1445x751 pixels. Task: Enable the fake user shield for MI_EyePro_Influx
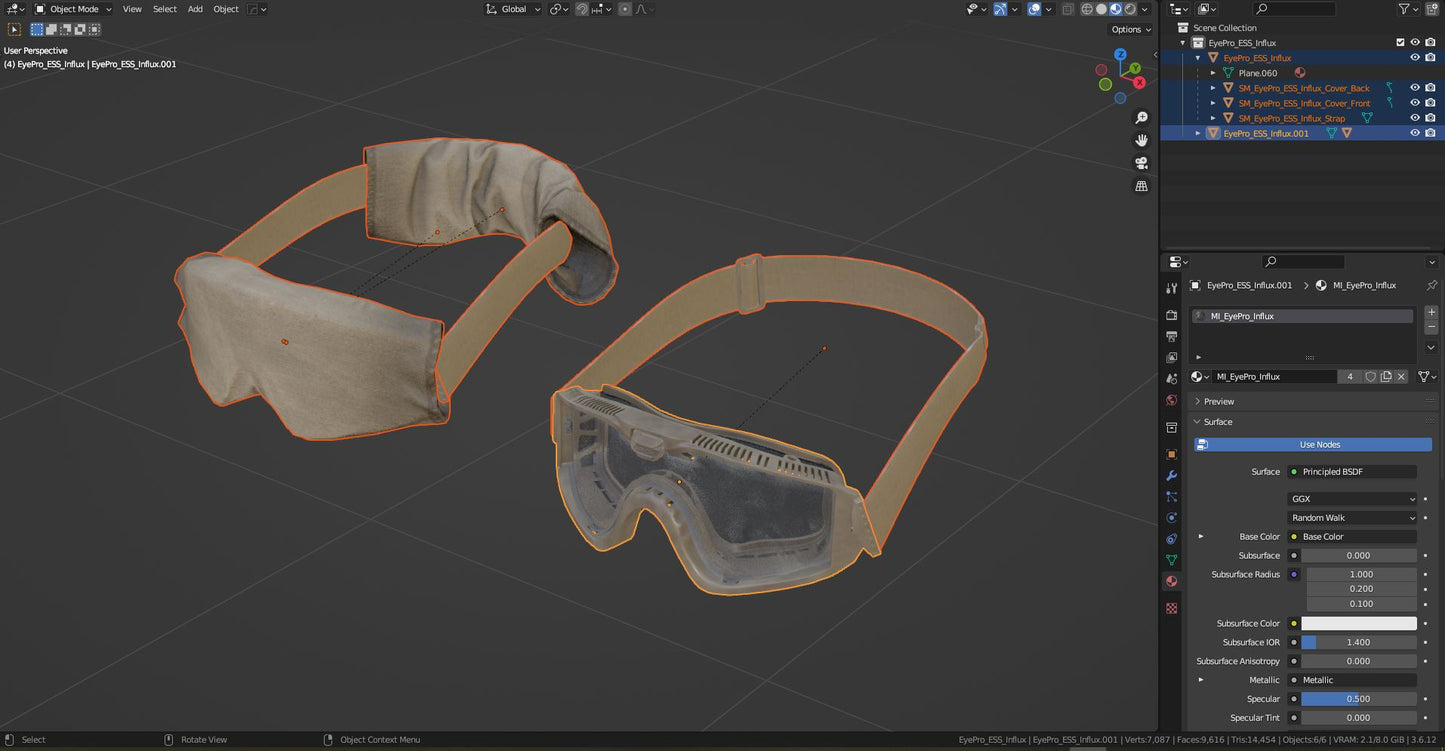click(x=1371, y=376)
